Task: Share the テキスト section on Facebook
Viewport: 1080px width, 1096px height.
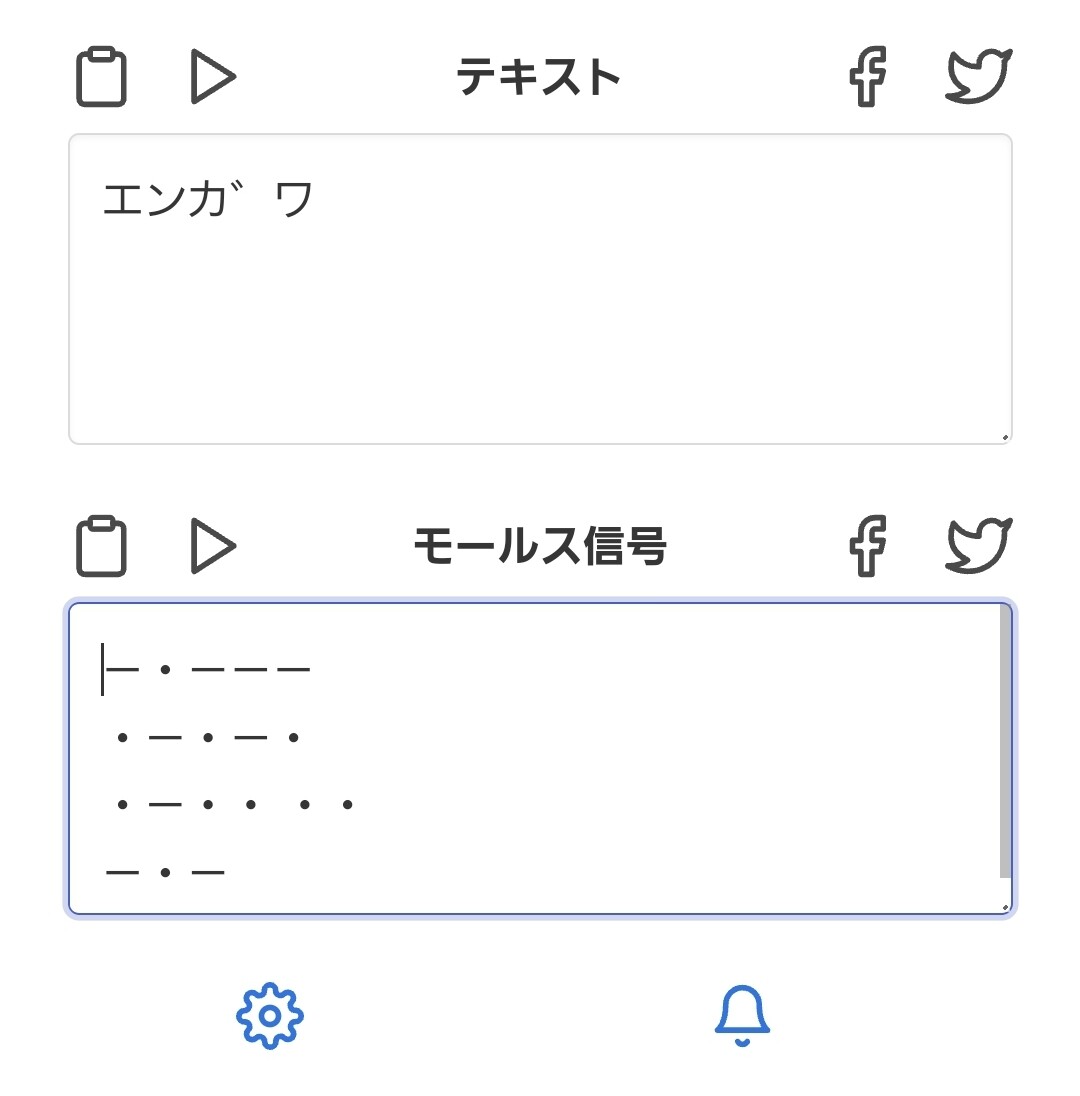Action: (x=868, y=76)
